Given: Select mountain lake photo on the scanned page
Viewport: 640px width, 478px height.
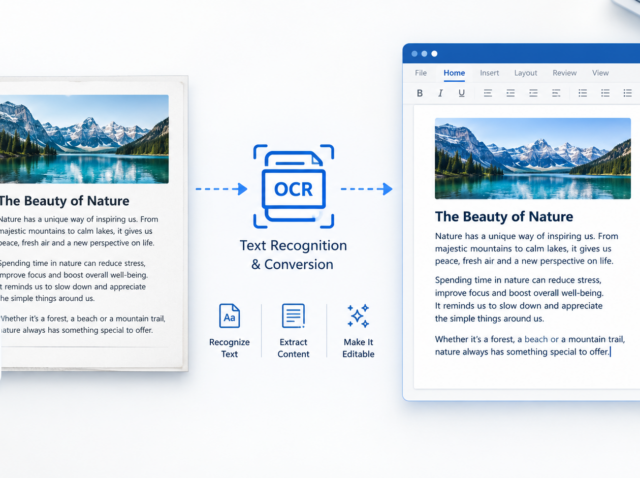Looking at the screenshot, I should pos(84,139).
